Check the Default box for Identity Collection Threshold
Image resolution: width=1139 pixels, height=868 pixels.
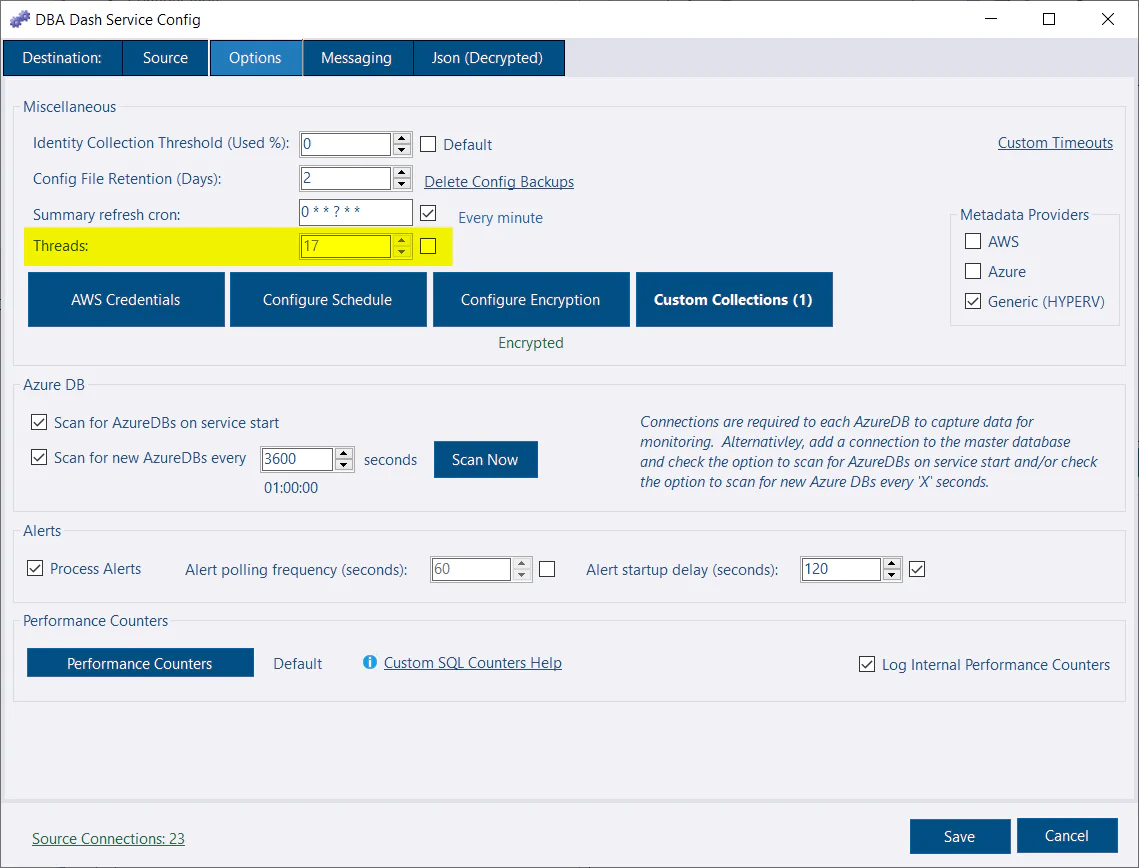point(428,144)
